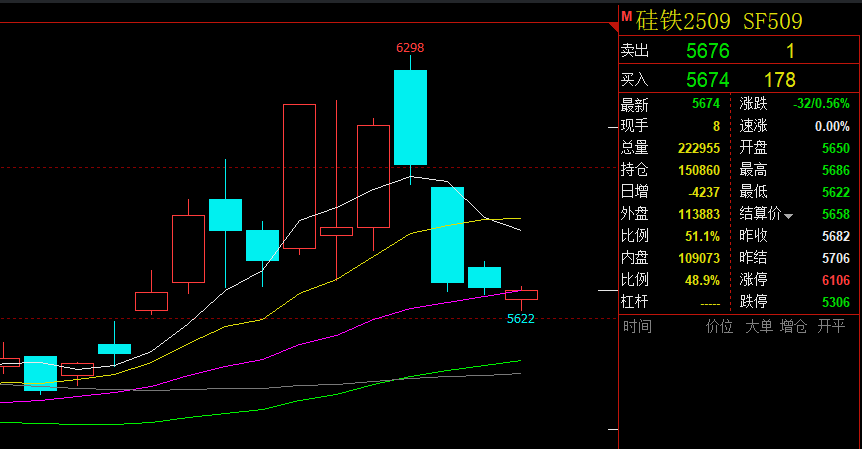862x449 pixels.
Task: Select the tallest cyan candlestick under 6298
Action: point(410,117)
